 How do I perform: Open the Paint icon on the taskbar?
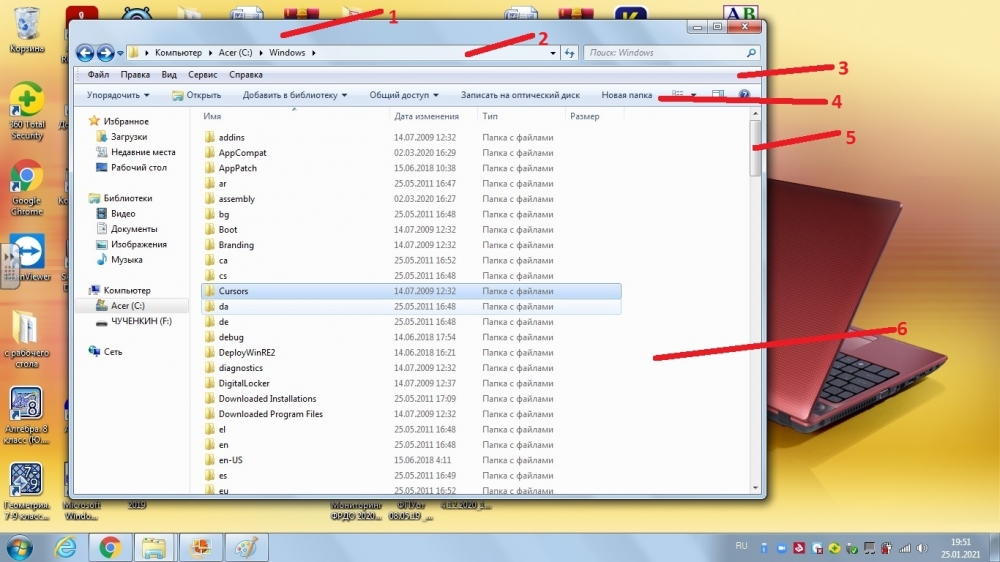[243, 547]
